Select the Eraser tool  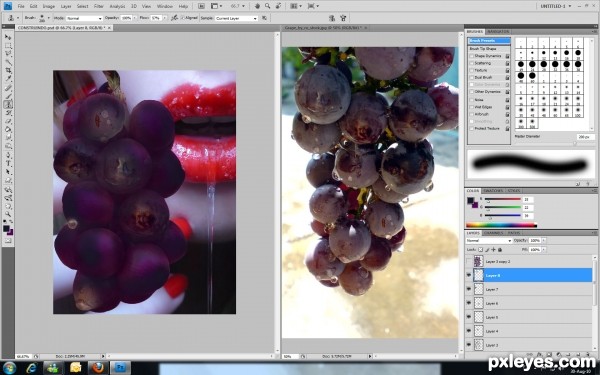(x=8, y=121)
